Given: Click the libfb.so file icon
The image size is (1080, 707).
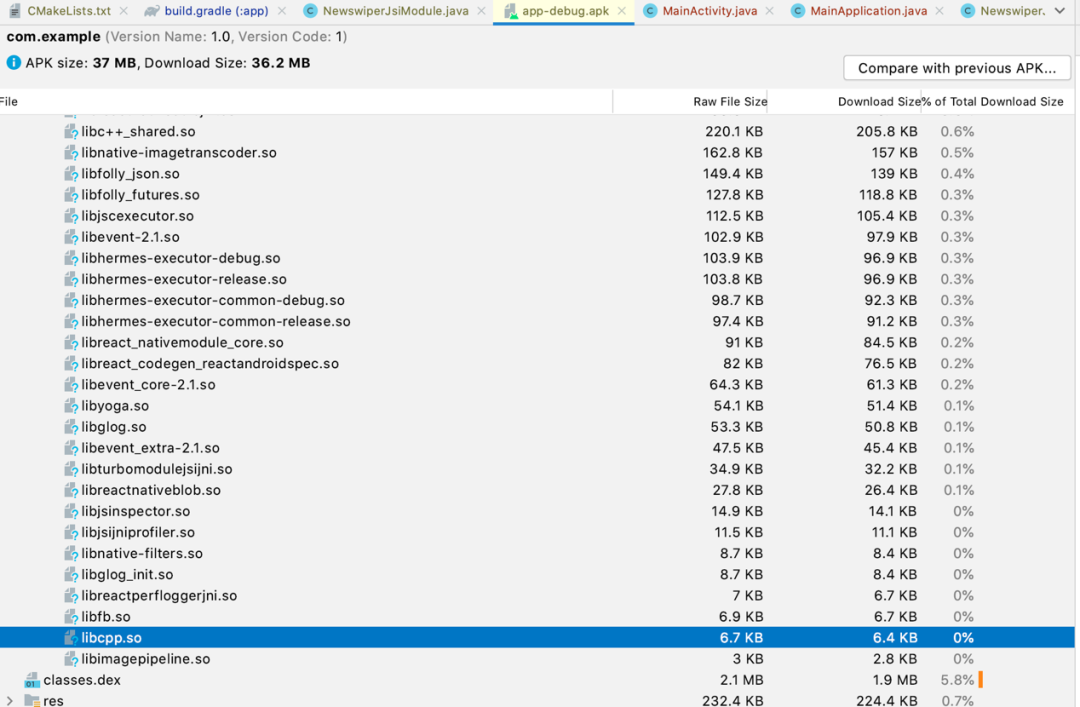Looking at the screenshot, I should [x=71, y=617].
